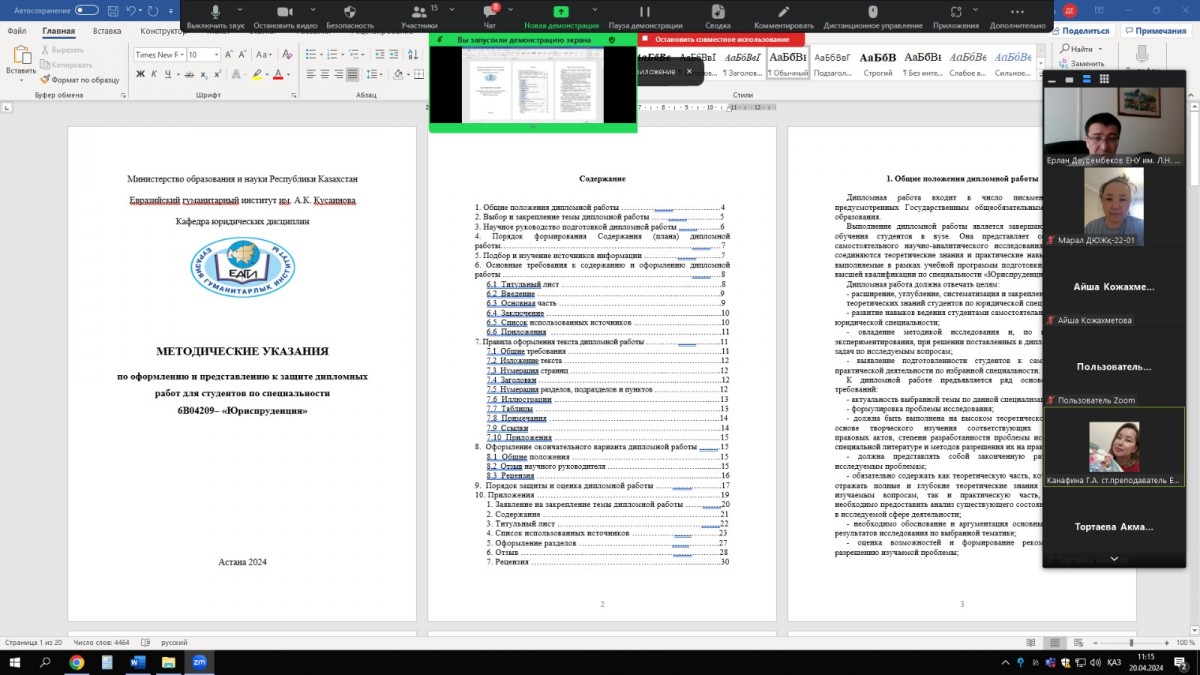Open the font size dropdown
Image resolution: width=1200 pixels, height=675 pixels.
coord(218,55)
